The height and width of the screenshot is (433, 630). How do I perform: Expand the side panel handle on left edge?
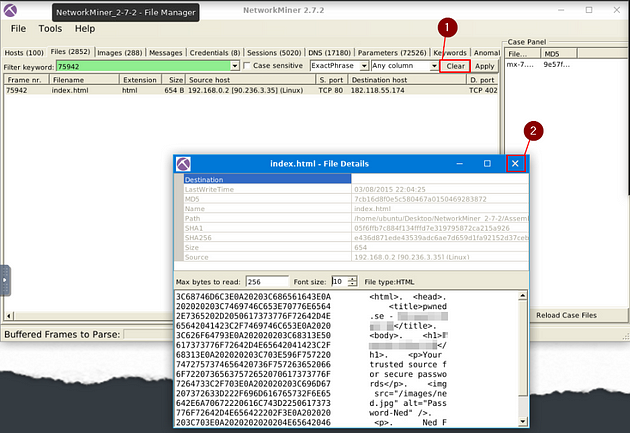[5, 280]
